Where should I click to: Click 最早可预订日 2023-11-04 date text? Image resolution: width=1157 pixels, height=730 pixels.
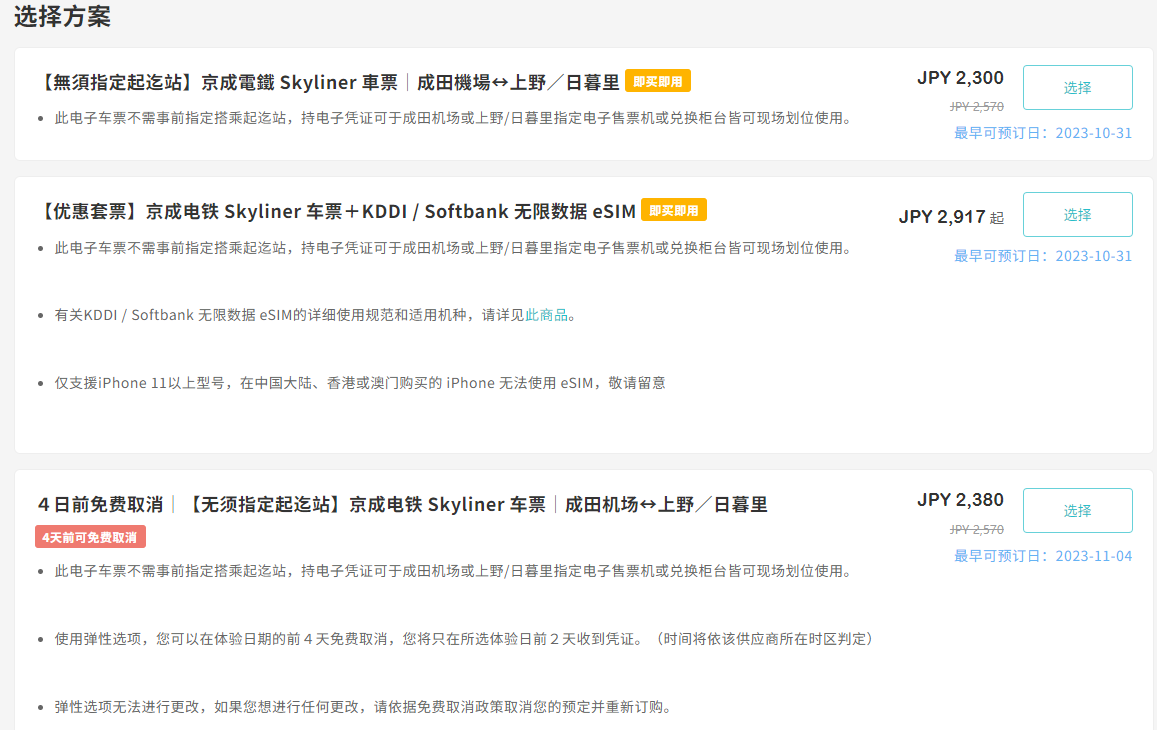(1043, 557)
